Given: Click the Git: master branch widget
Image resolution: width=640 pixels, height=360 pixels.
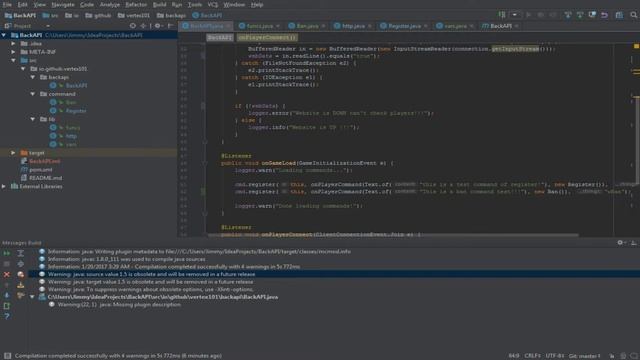Looking at the screenshot, I should [x=585, y=356].
